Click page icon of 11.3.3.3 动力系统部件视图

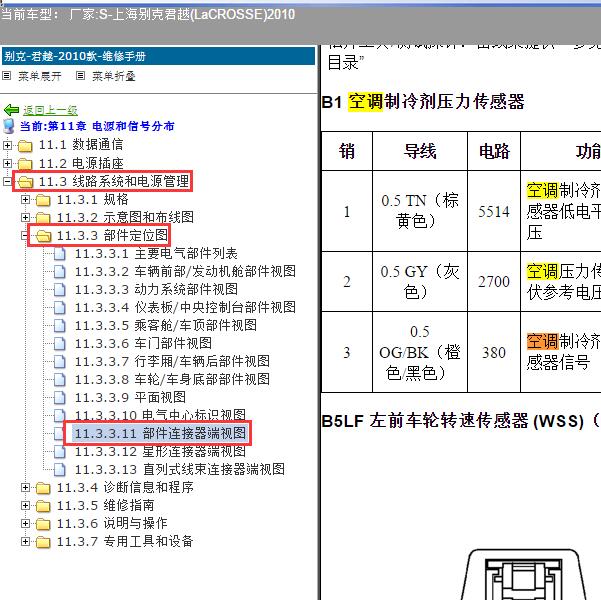60,290
